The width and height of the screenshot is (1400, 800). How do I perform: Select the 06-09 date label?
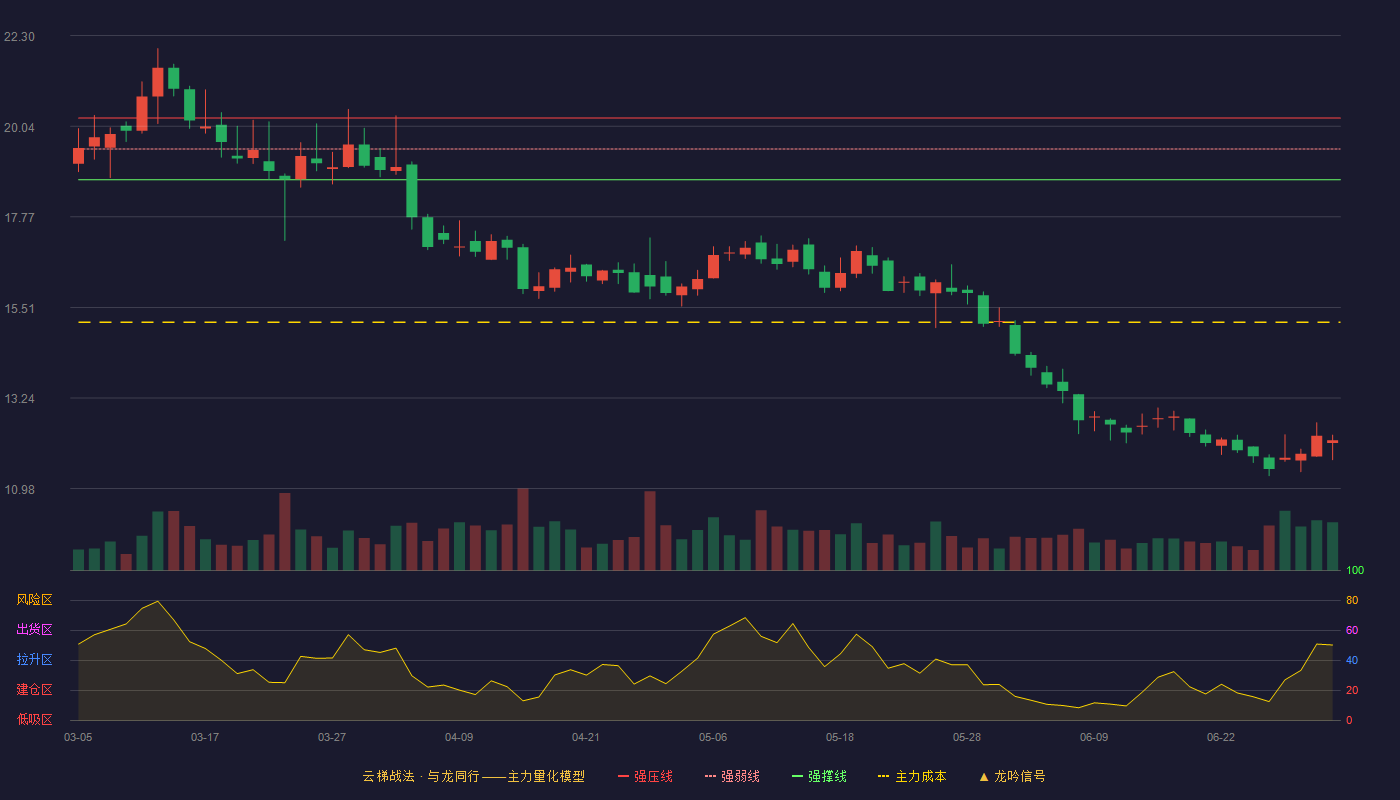pyautogui.click(x=1094, y=737)
